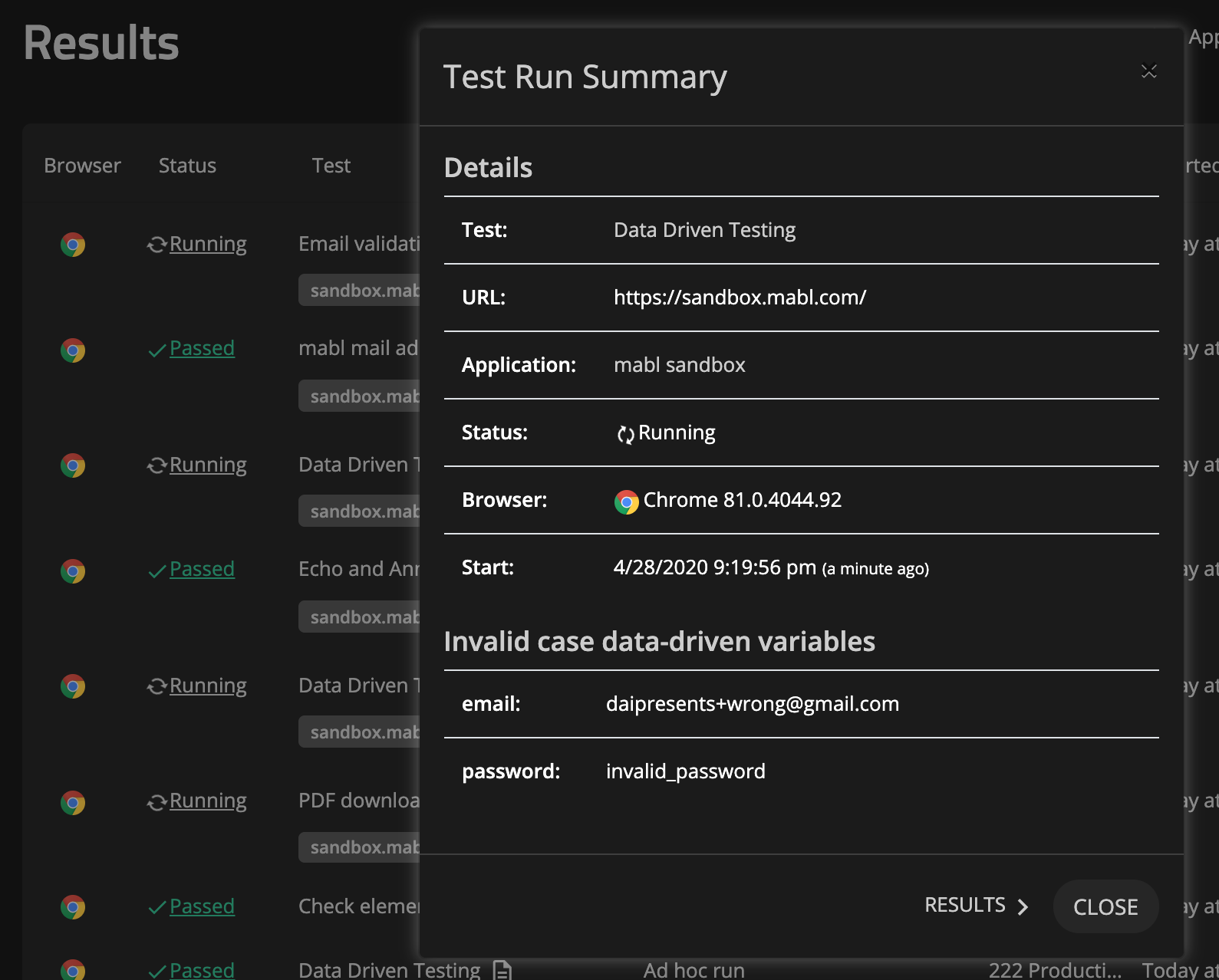
Task: Click the document icon next to Data Driven Testing
Action: coord(502,970)
